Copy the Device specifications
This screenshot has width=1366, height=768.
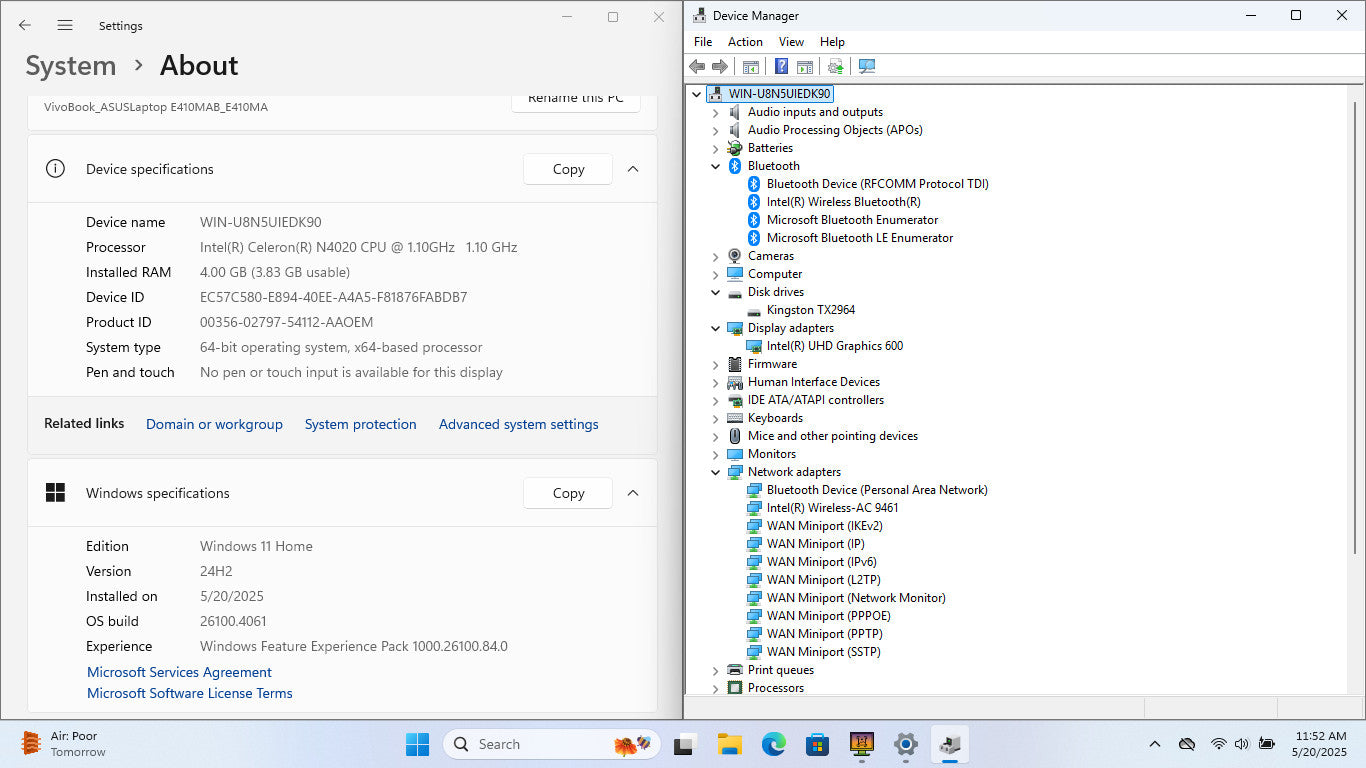coord(568,169)
